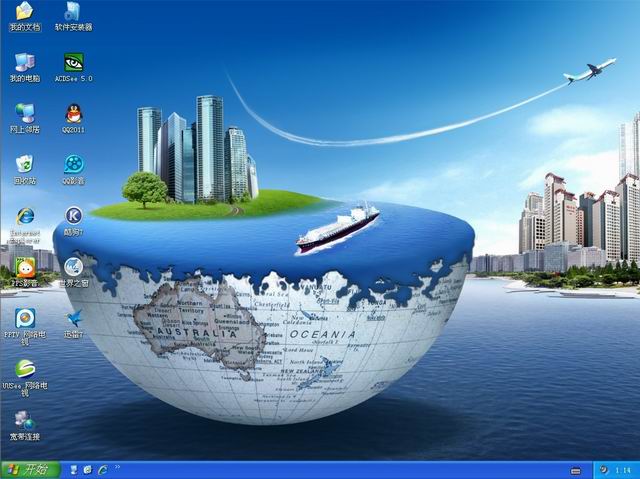The image size is (640, 479).
Task: Select the 宽带连接 broadband connection icon
Action: pyautogui.click(x=25, y=426)
